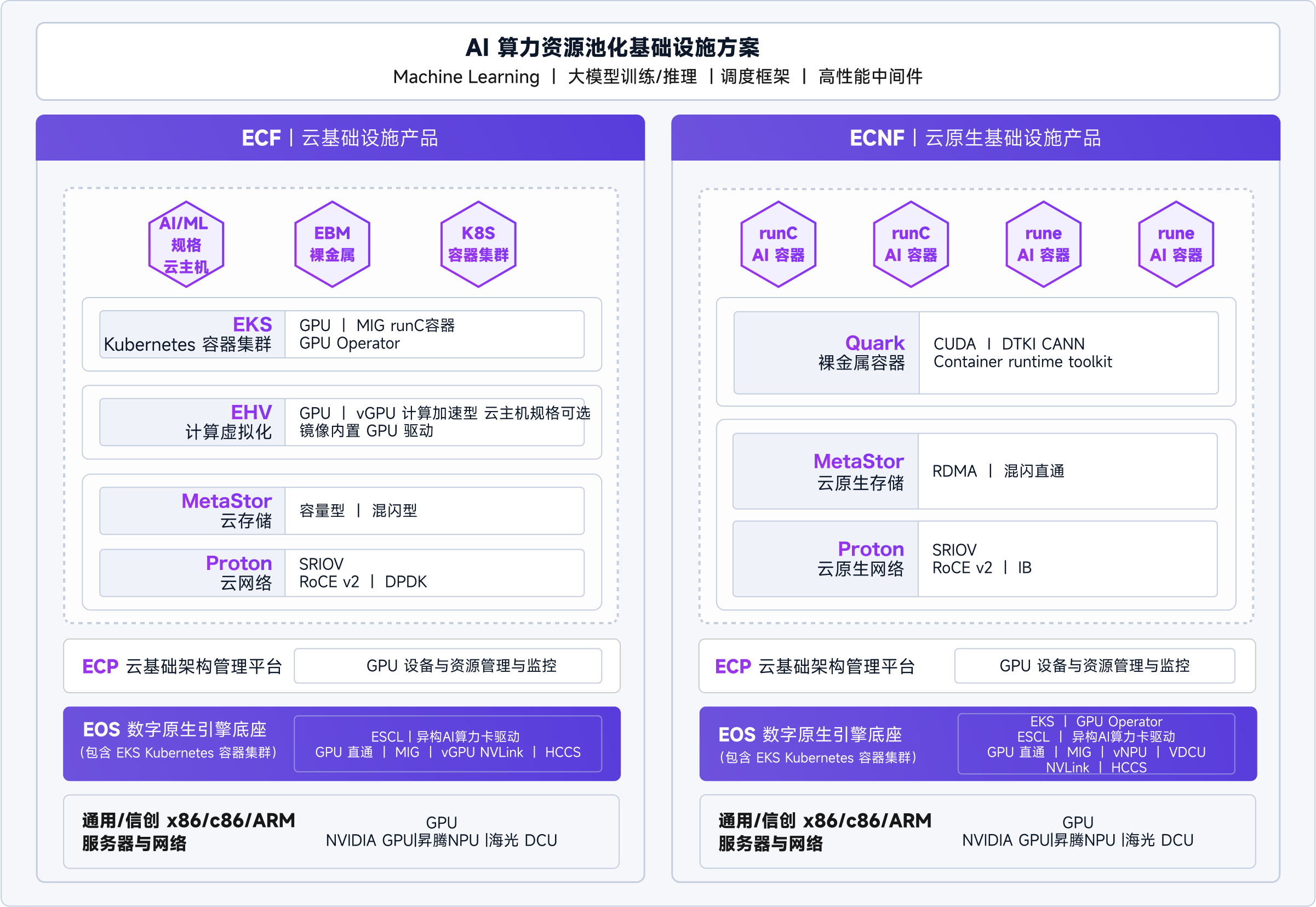Click EOS 数字原生引擎底座 in ECNF column
The width and height of the screenshot is (1316, 907).
coord(810,734)
